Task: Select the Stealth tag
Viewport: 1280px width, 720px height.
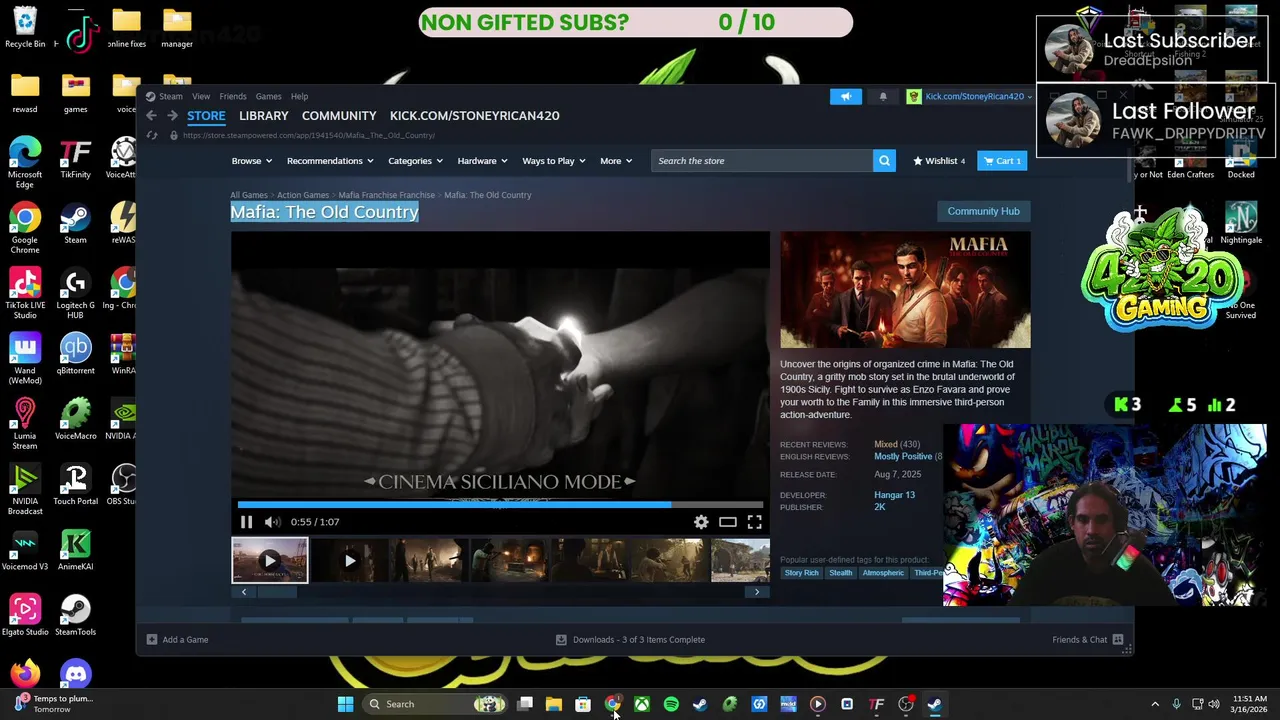Action: click(x=841, y=573)
